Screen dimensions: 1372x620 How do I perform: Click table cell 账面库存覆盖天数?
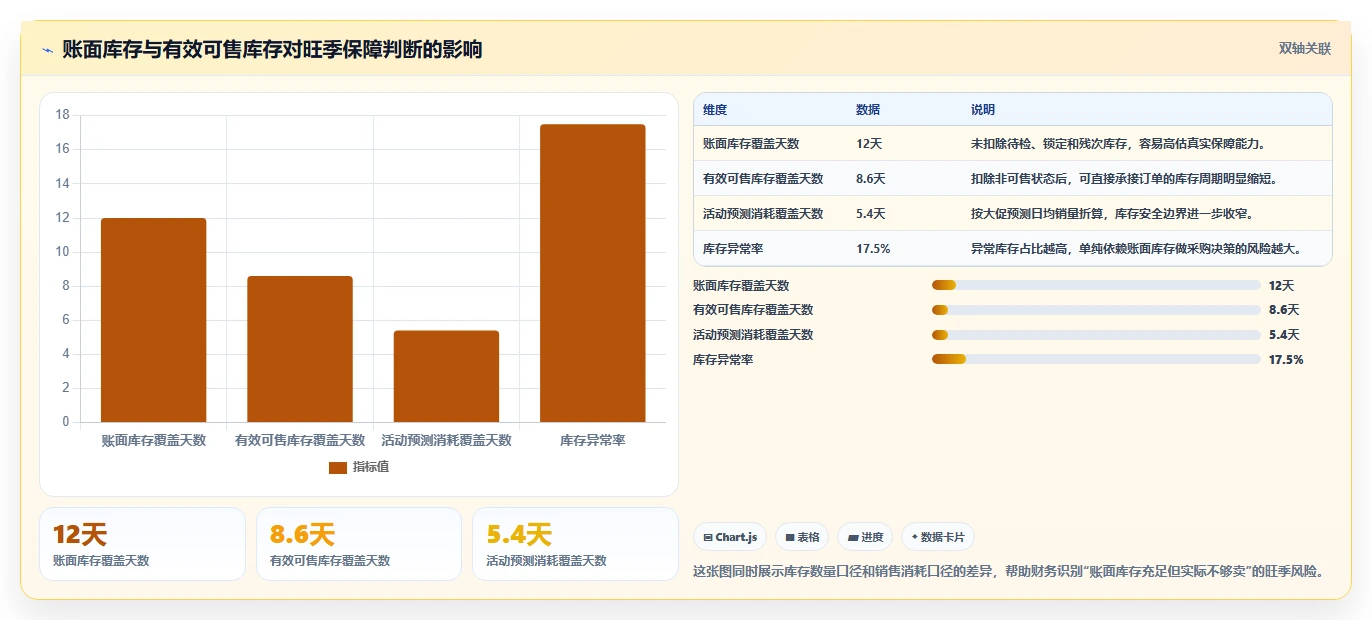pyautogui.click(x=751, y=144)
